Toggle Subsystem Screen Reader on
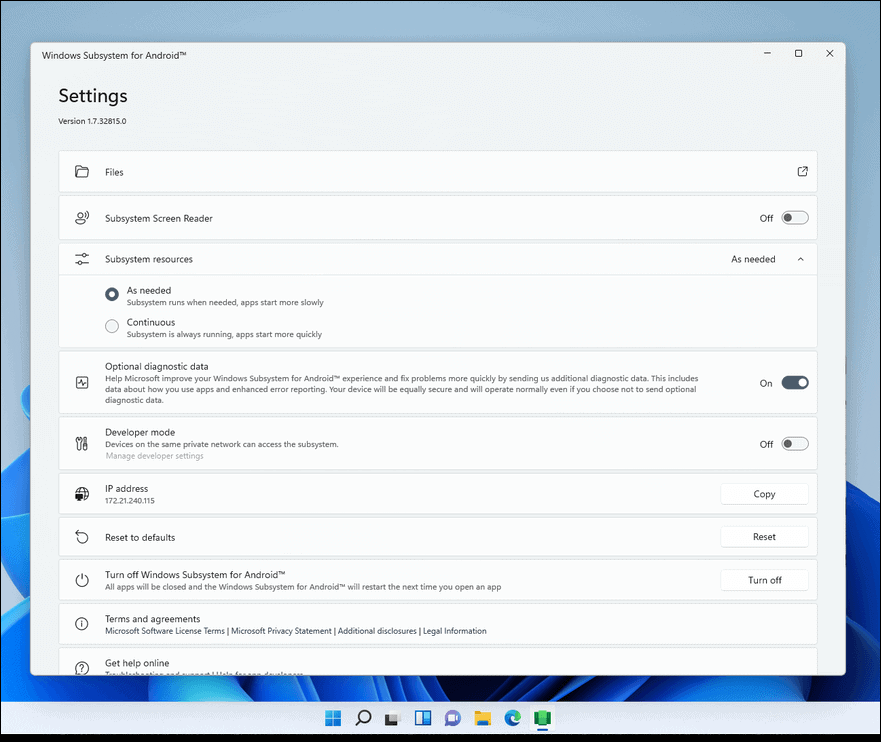The image size is (881, 742). coord(795,217)
